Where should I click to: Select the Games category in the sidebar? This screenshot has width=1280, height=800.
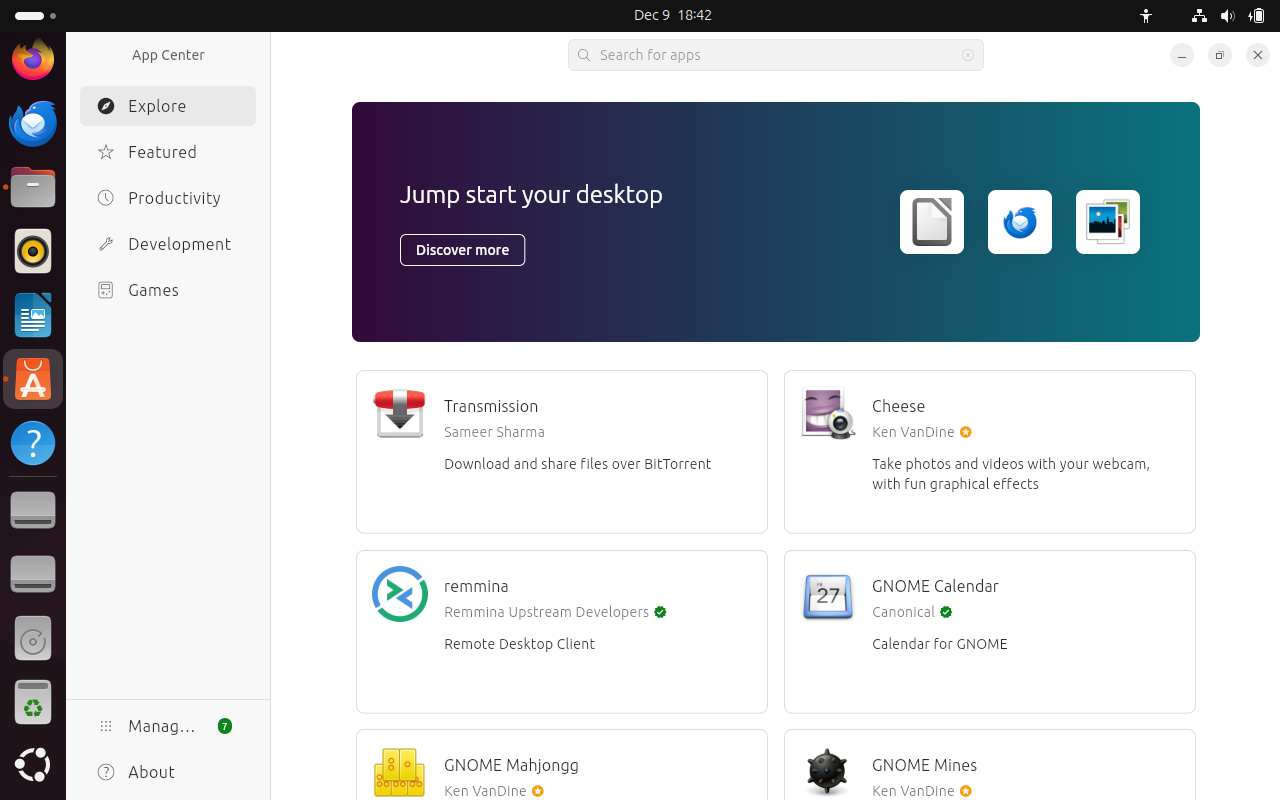[153, 290]
